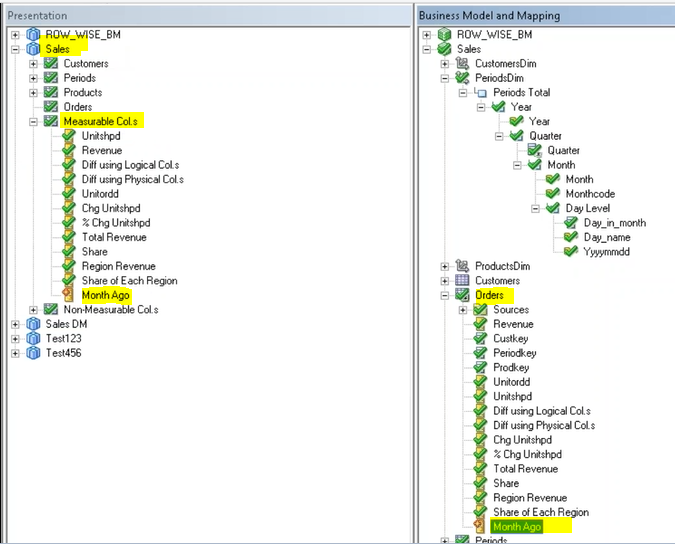Click the Orders presentation table icon in Presentation pane

(x=51, y=107)
